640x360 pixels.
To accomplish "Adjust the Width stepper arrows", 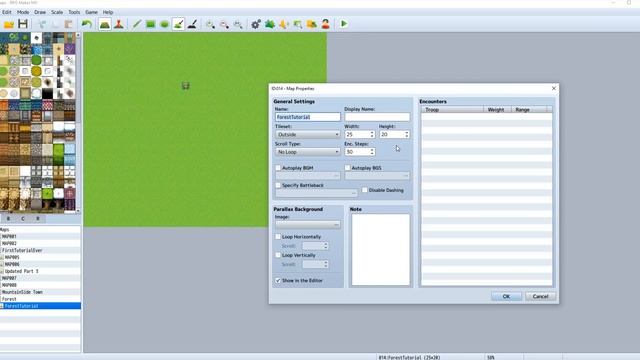I will [372, 135].
